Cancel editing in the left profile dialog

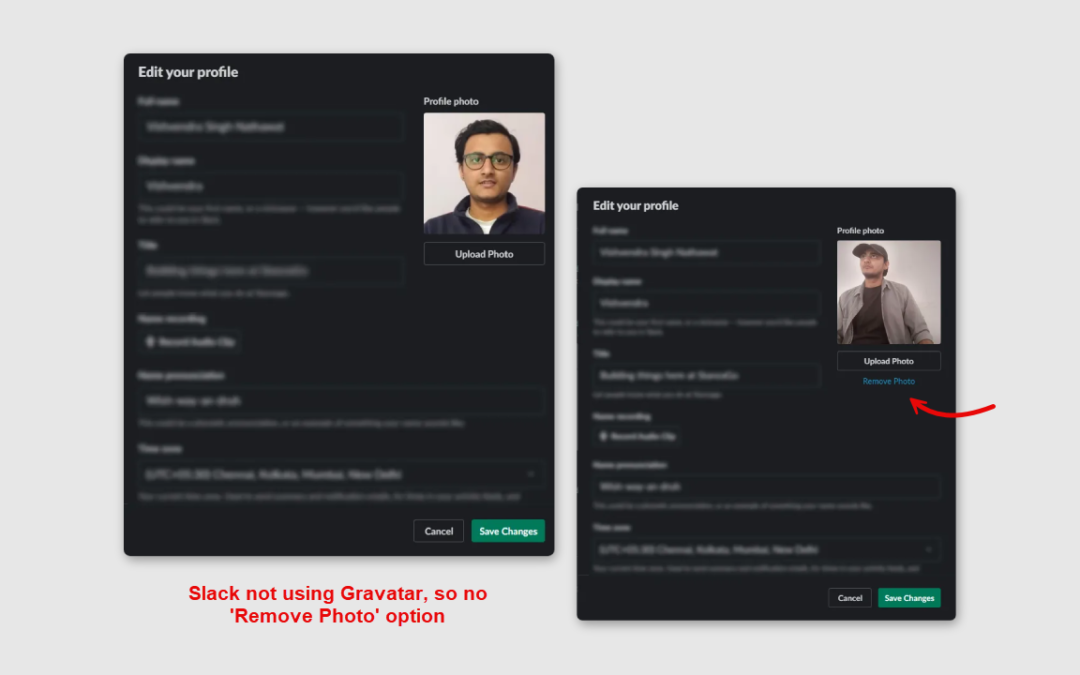click(438, 531)
